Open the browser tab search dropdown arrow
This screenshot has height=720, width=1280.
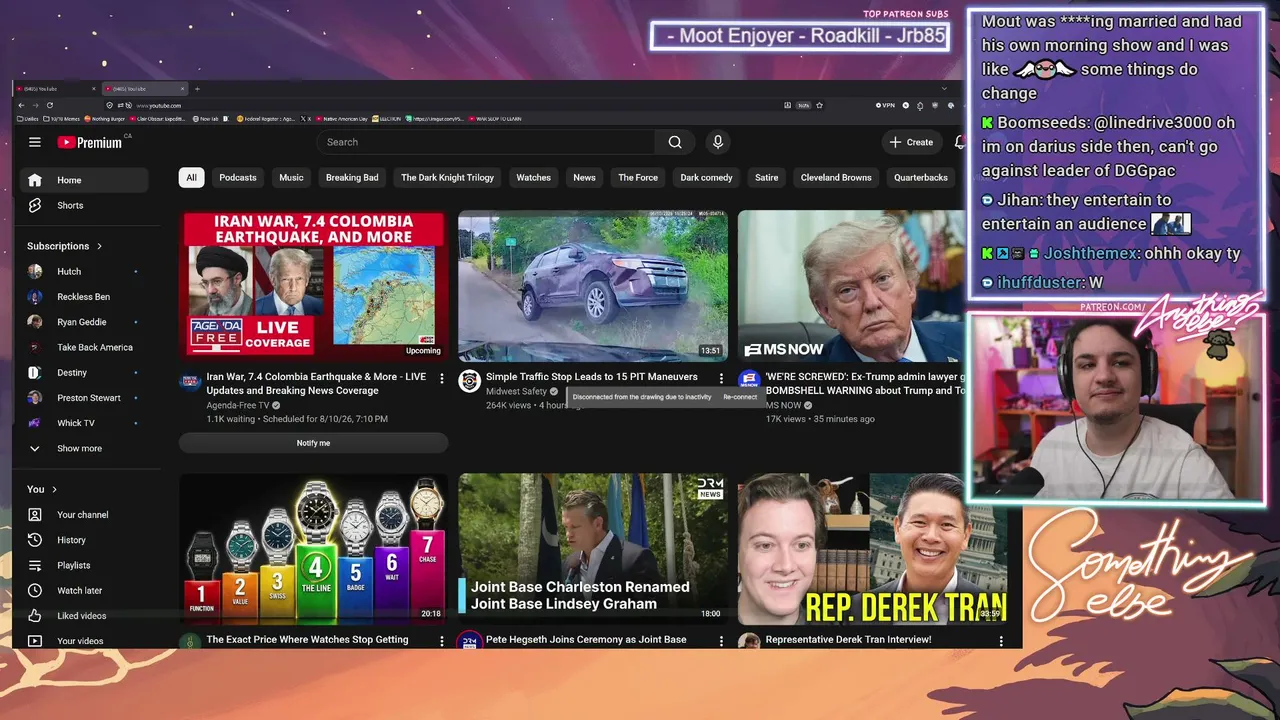click(x=945, y=89)
